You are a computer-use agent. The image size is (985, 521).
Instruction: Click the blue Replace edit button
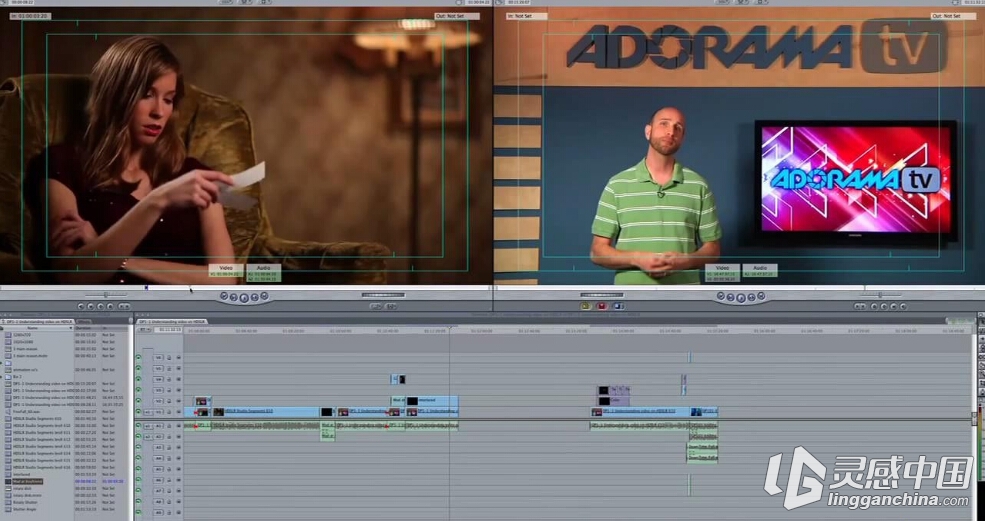[618, 306]
